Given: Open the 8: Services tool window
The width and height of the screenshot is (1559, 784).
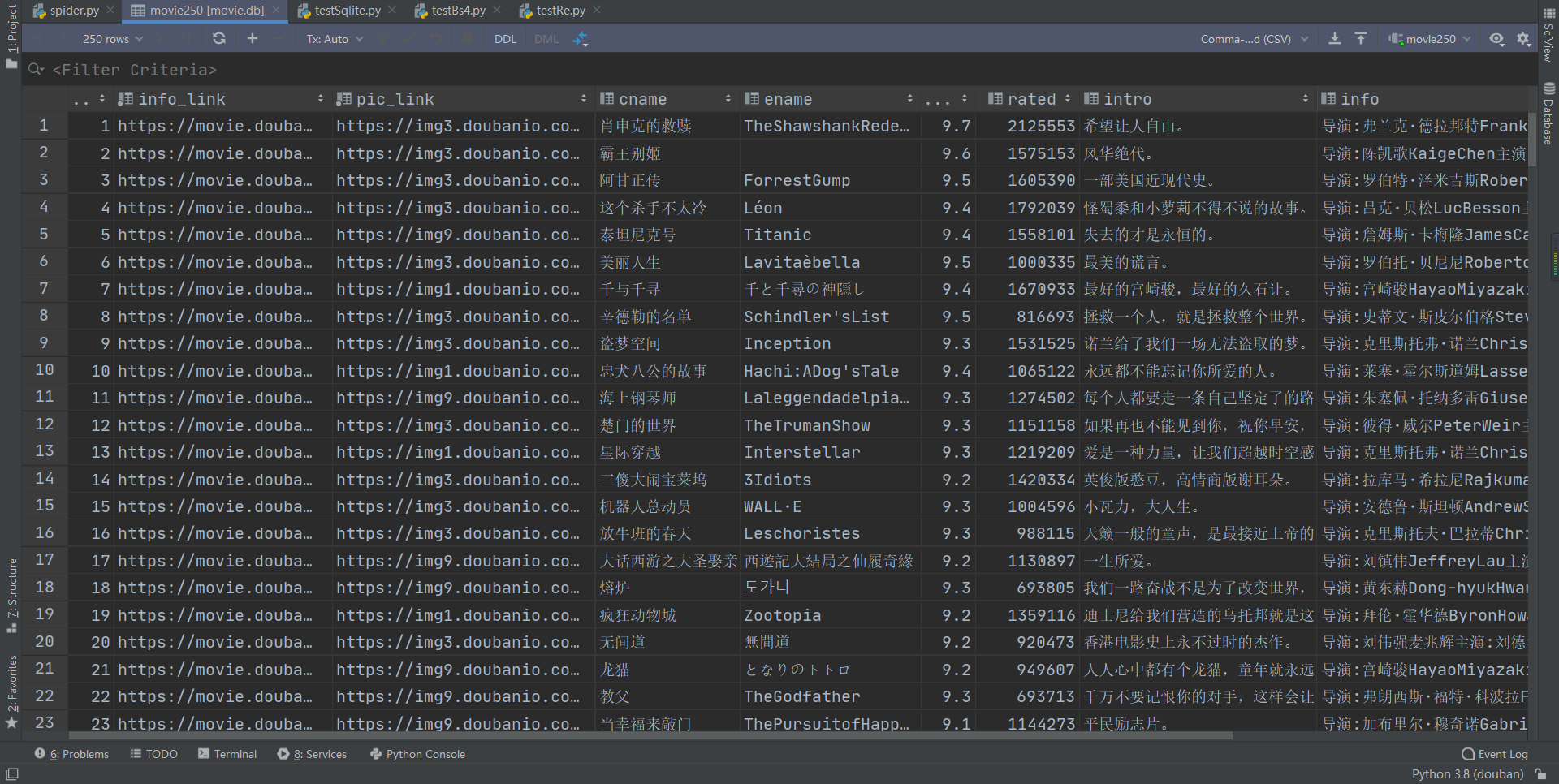Looking at the screenshot, I should click(x=312, y=754).
